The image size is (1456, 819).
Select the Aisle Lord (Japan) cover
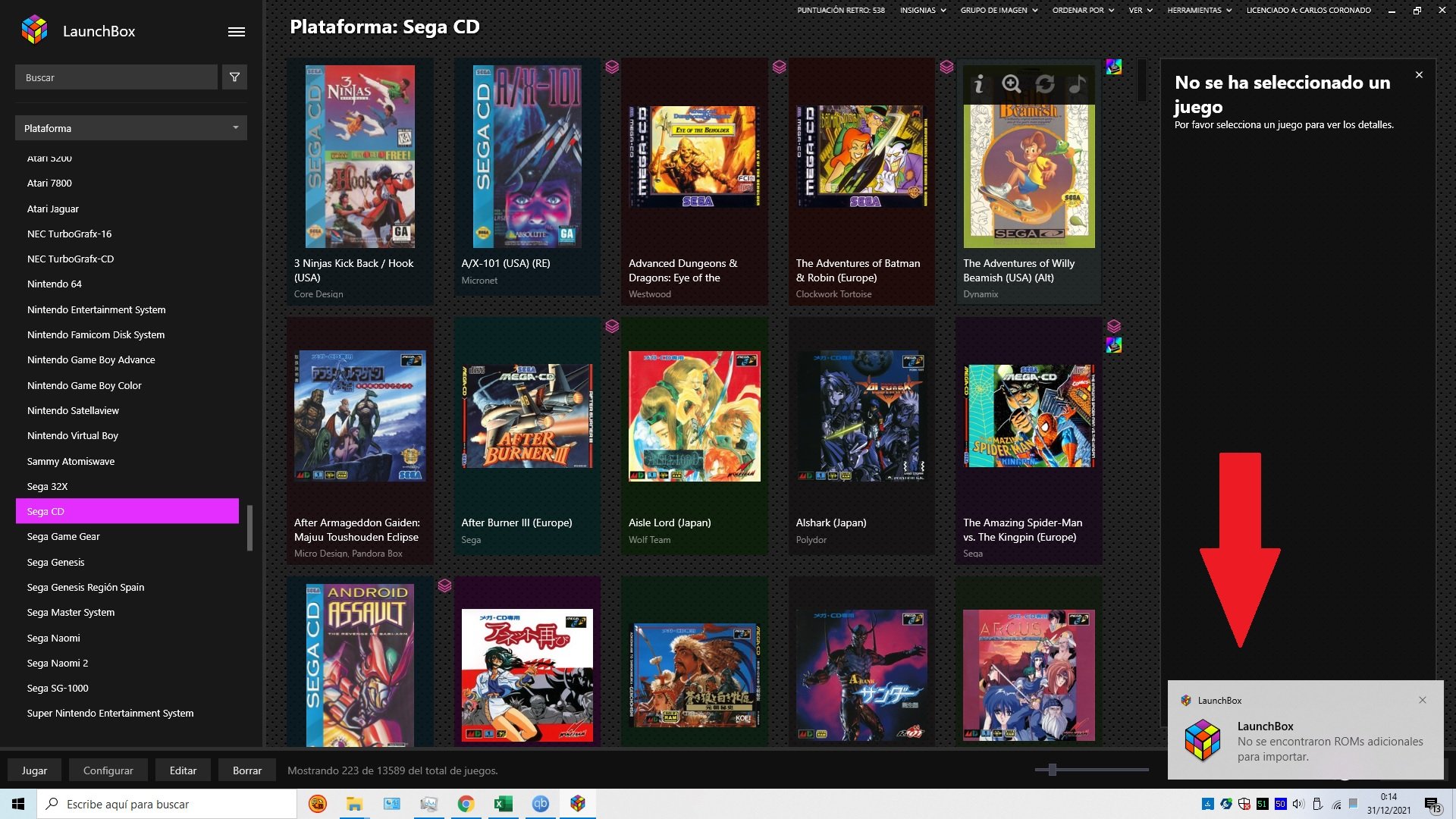point(695,416)
